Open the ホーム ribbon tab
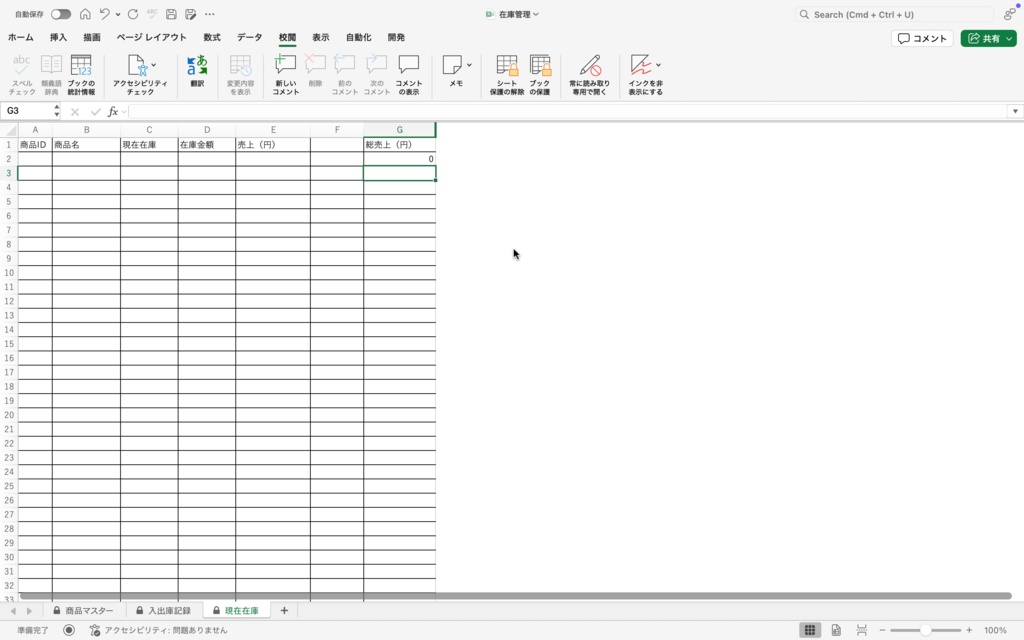The width and height of the screenshot is (1024, 640). tap(20, 37)
